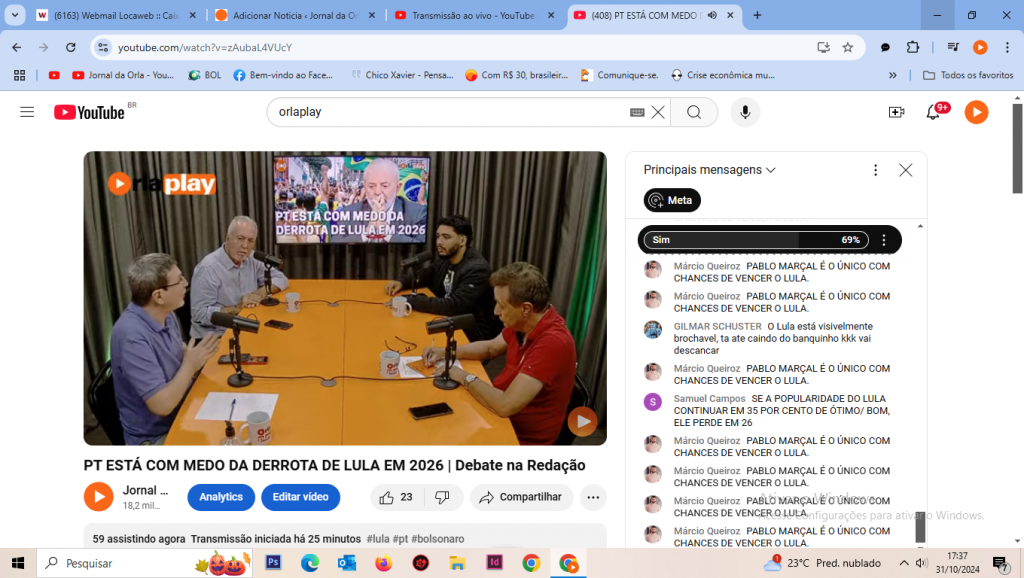
Task: Open the notifications bell
Action: point(934,112)
